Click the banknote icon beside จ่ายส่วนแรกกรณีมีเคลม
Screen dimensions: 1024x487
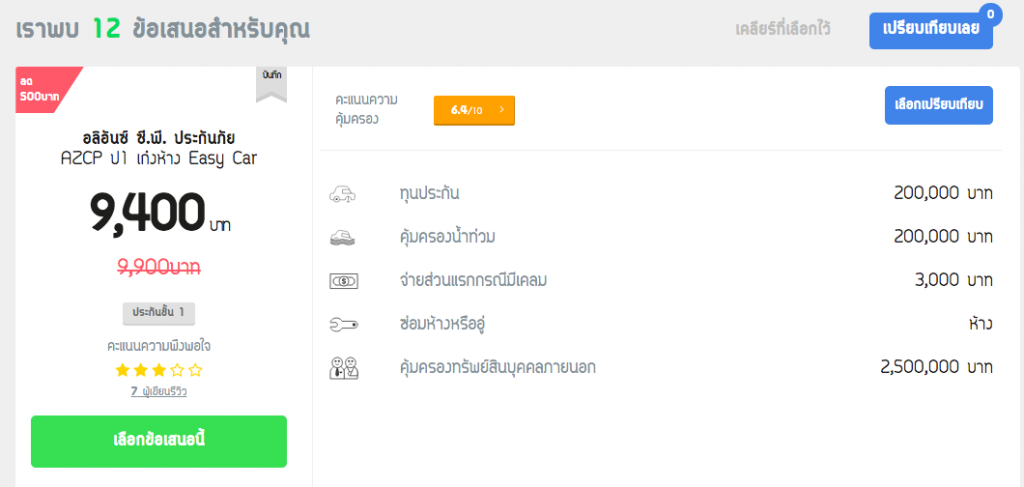tap(342, 281)
